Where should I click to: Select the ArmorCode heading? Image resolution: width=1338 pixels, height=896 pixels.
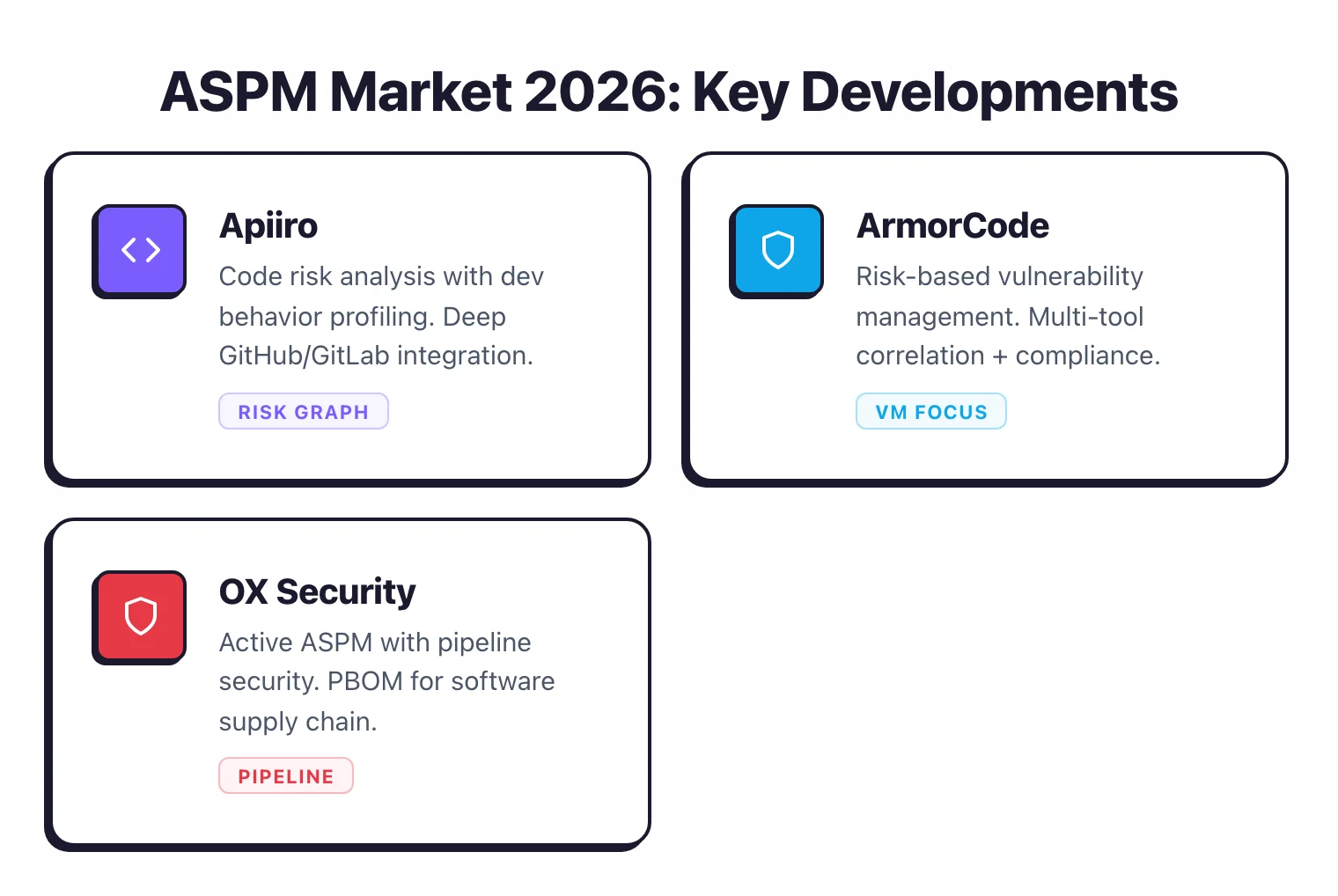pos(952,226)
